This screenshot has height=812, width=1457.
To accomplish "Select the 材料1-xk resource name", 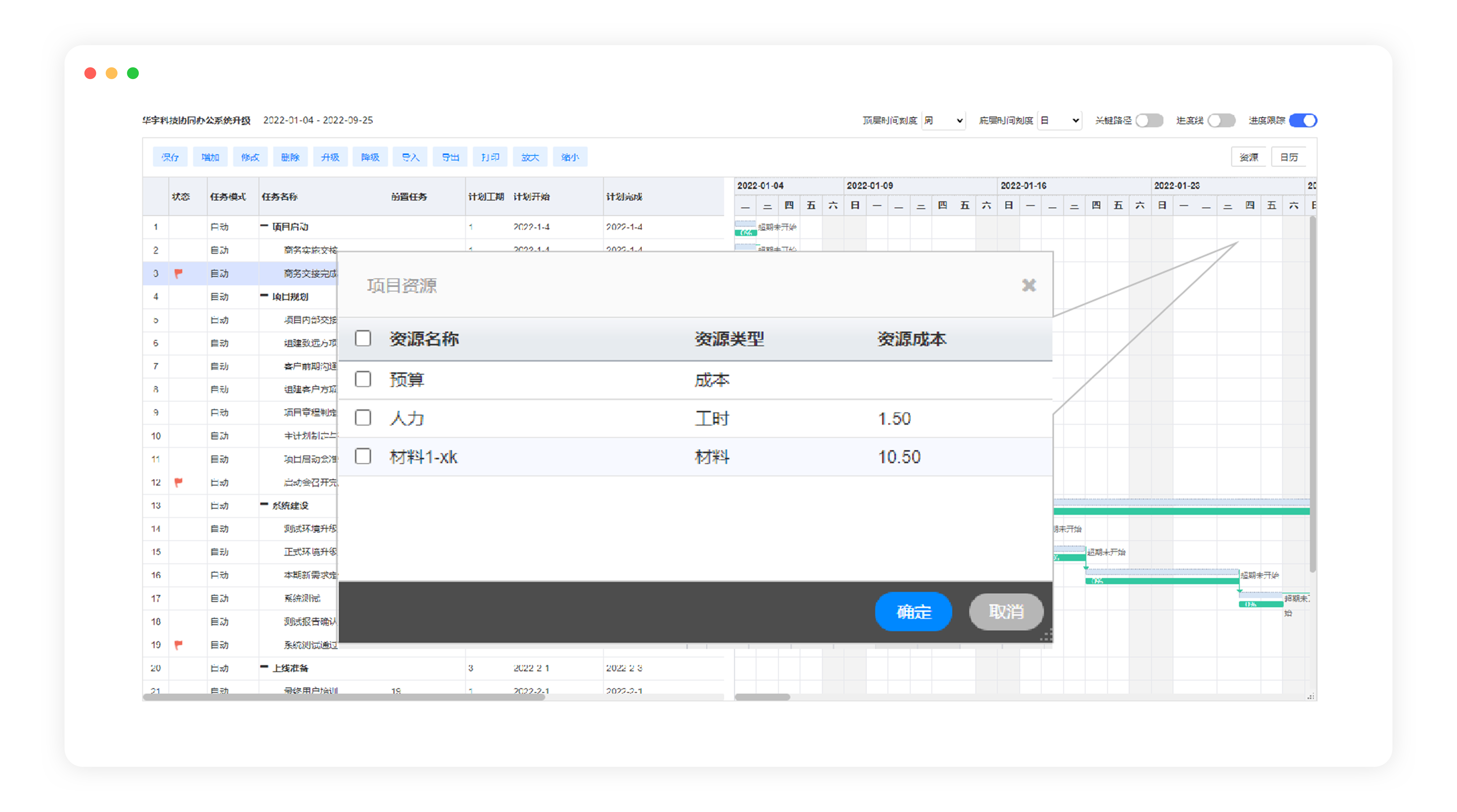I will pyautogui.click(x=423, y=456).
